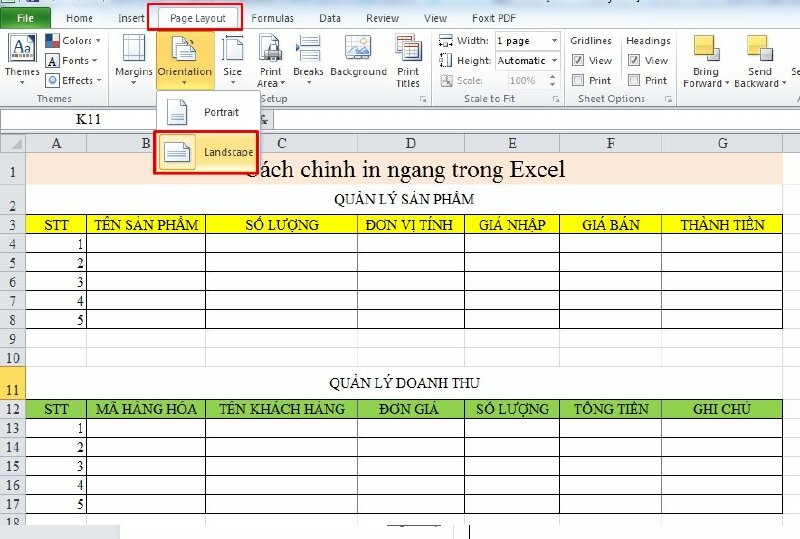This screenshot has width=800, height=539.
Task: Click the QUẢN LÝ SẢN PHẨM title
Action: tap(404, 199)
